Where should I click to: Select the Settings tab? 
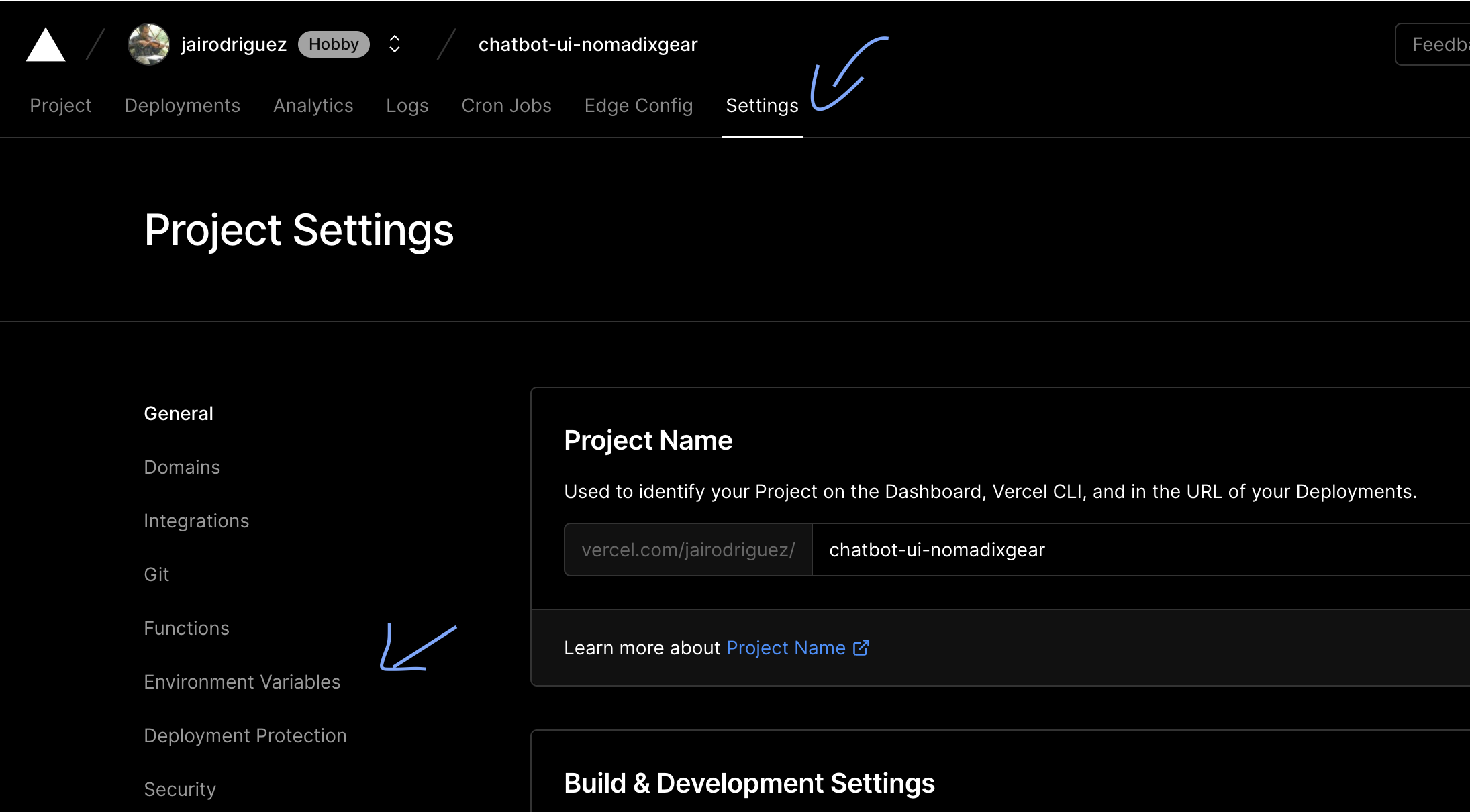(761, 105)
